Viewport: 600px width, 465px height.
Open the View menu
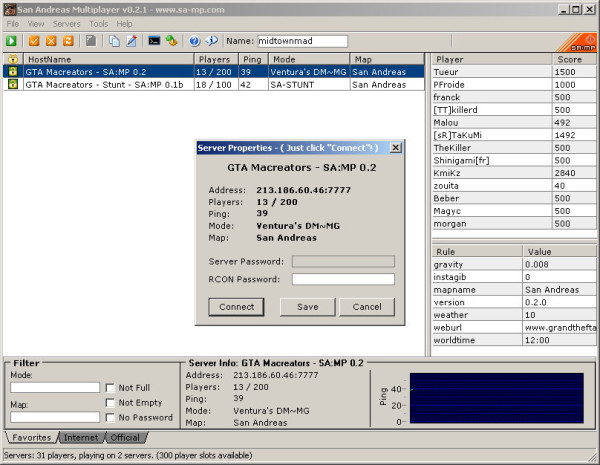click(36, 24)
